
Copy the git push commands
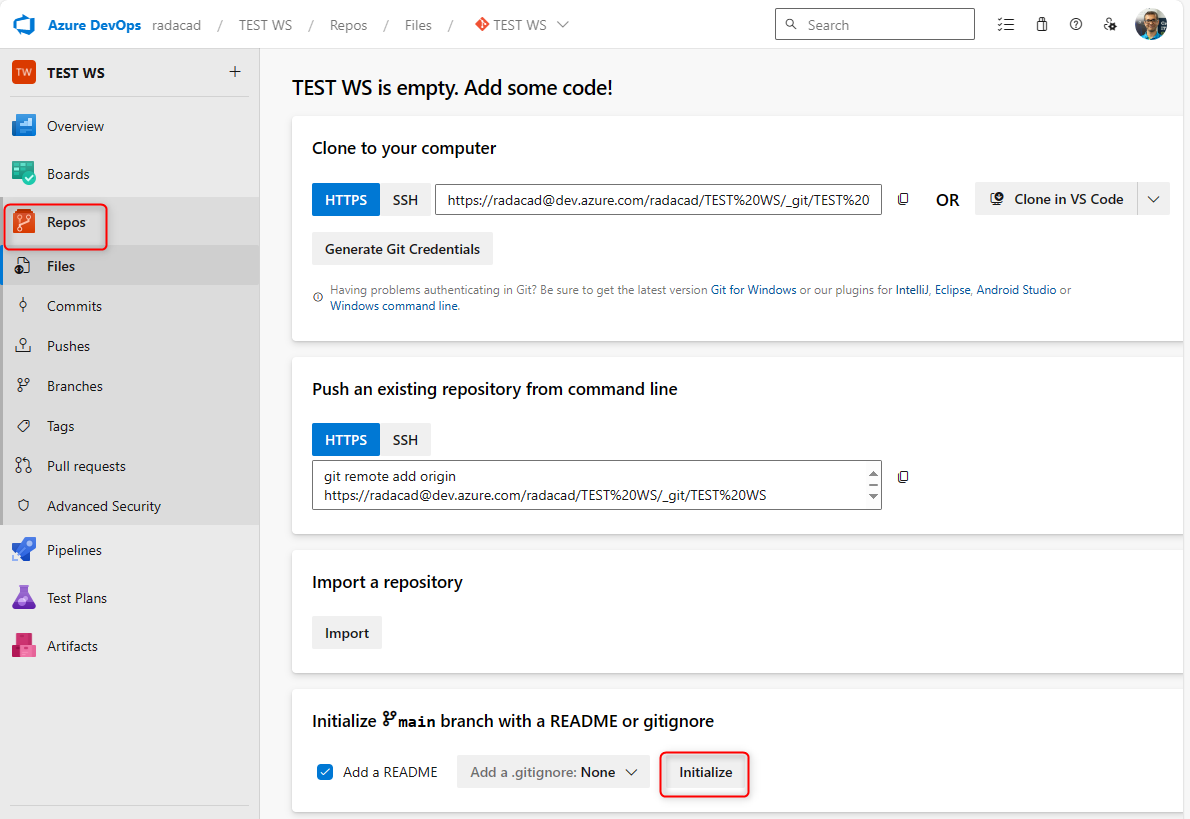903,477
